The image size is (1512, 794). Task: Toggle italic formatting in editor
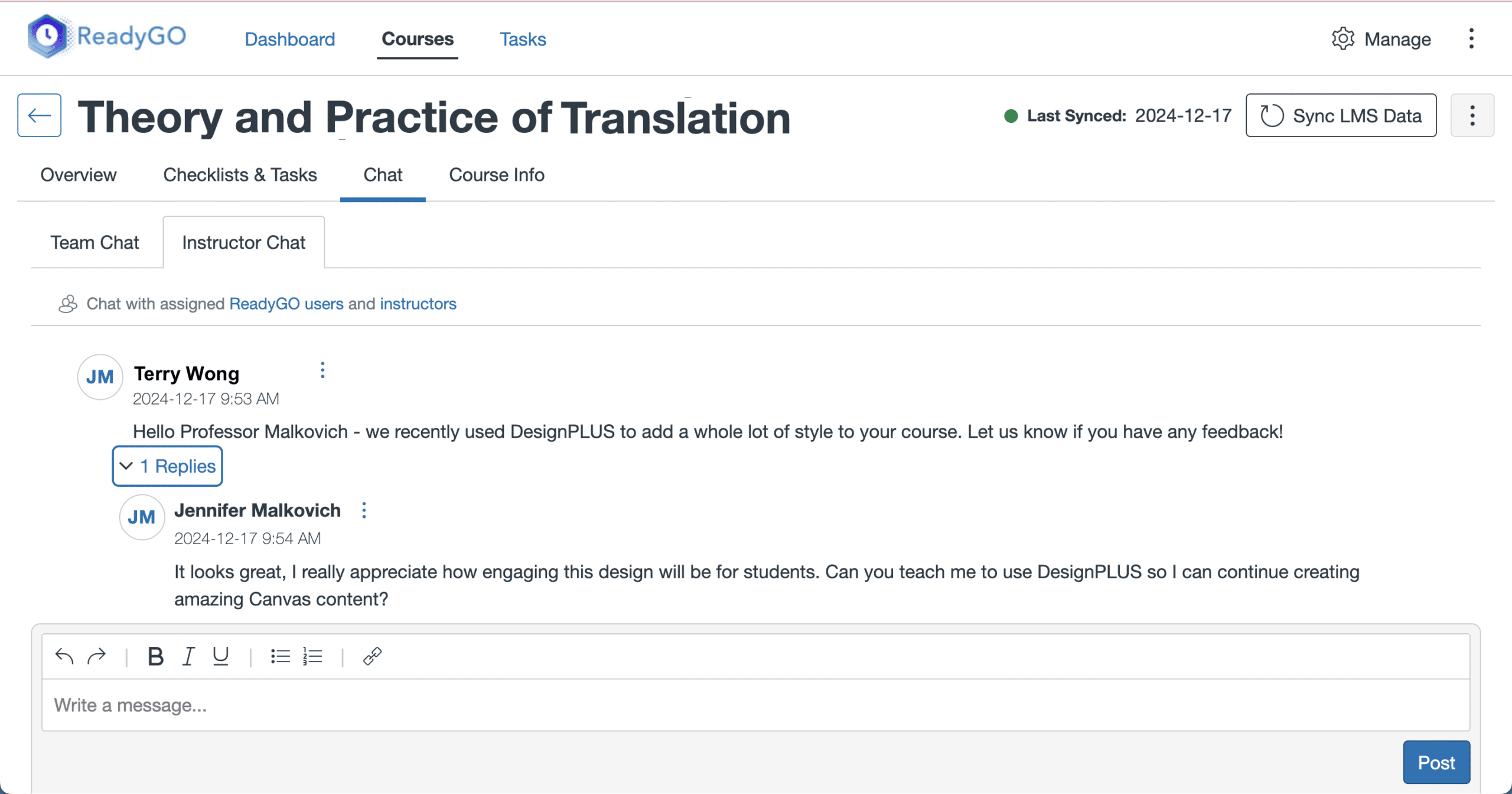[x=188, y=656]
